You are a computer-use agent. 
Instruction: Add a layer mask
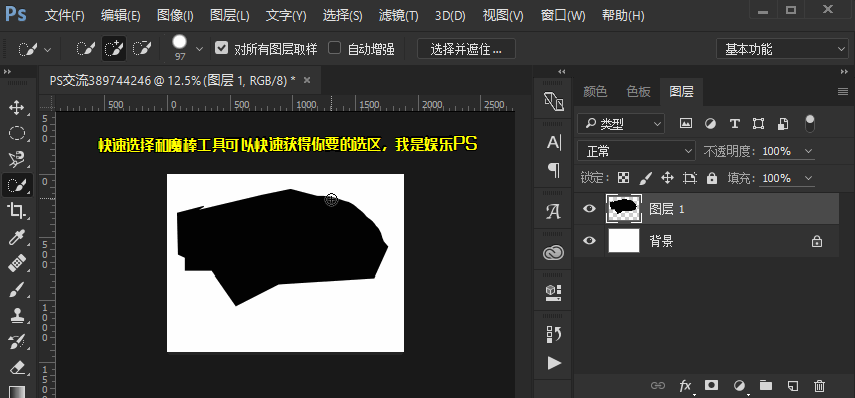tap(711, 385)
